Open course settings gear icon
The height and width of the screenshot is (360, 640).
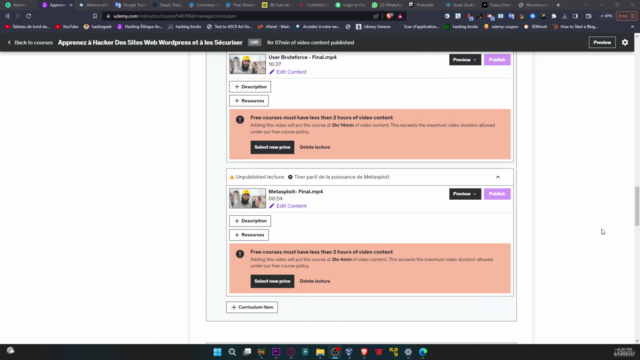(624, 42)
